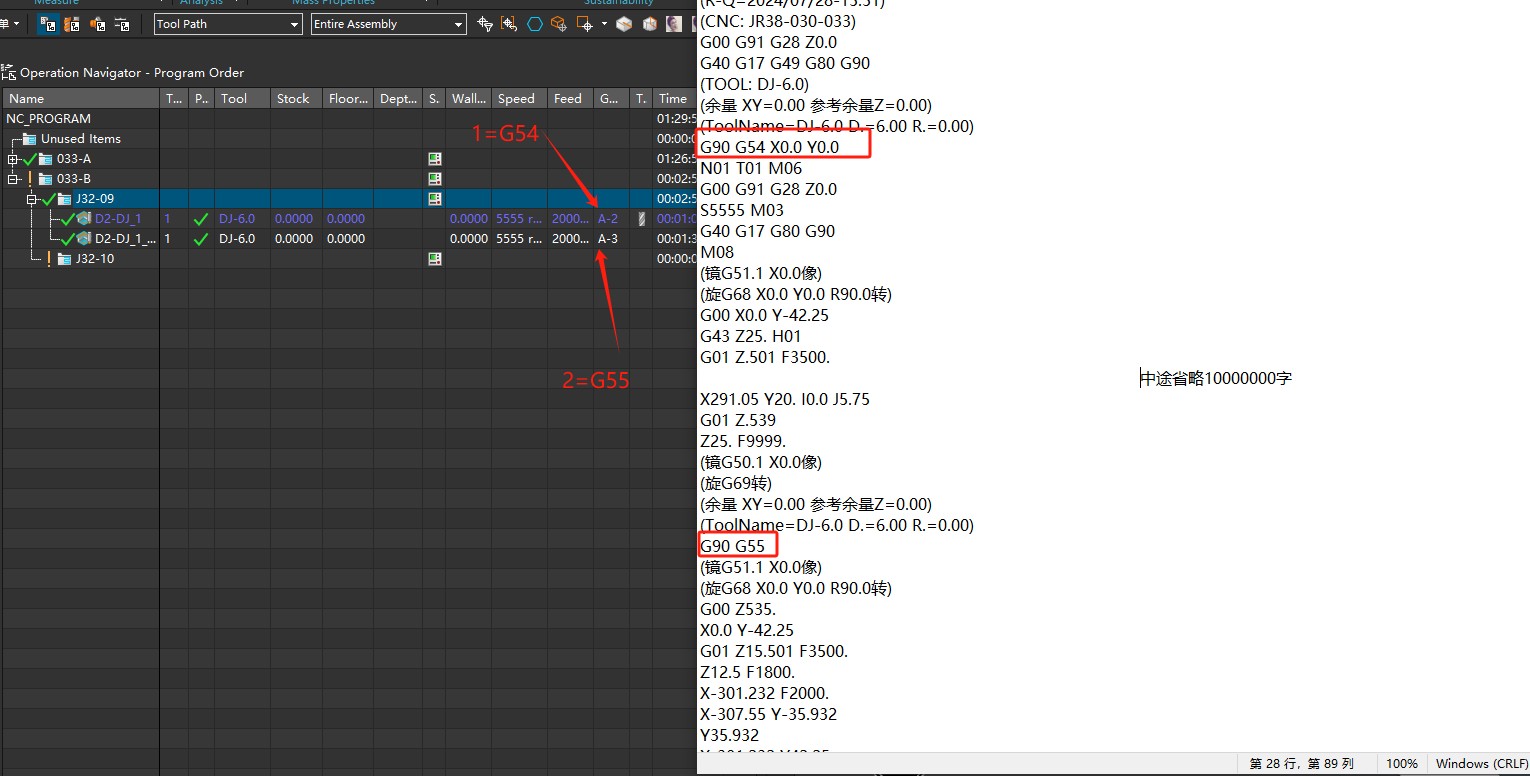Open the Tool Path filter dropdown
The image size is (1530, 776).
(x=228, y=24)
